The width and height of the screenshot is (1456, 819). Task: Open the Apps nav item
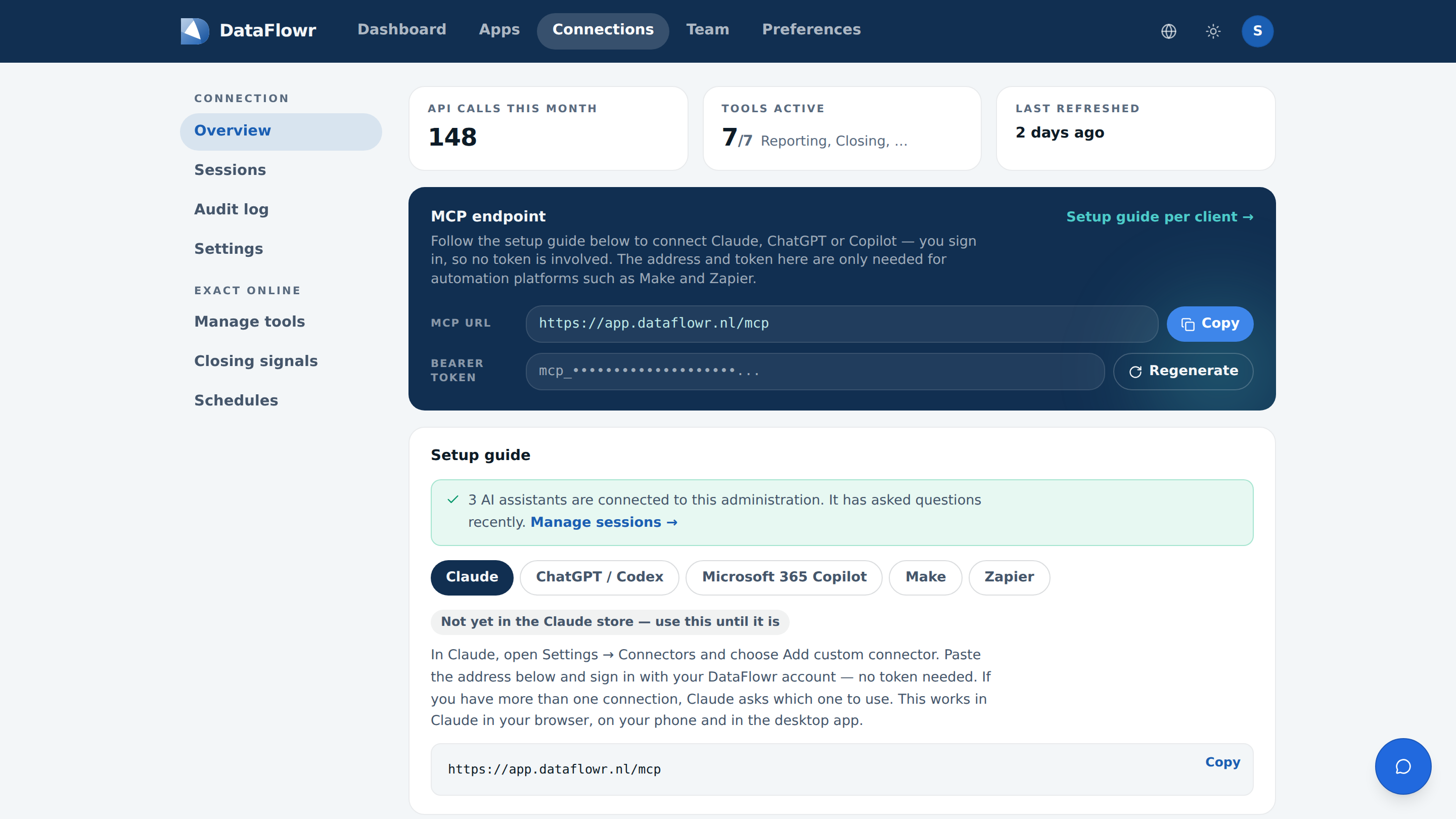click(x=499, y=30)
